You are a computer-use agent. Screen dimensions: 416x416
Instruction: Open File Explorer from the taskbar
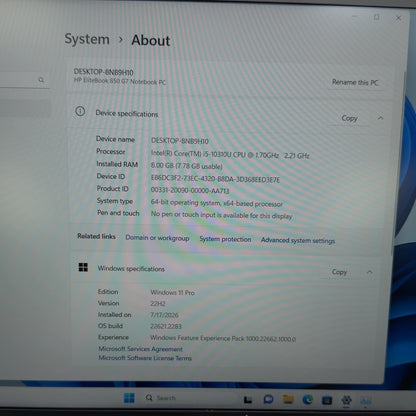click(288, 399)
